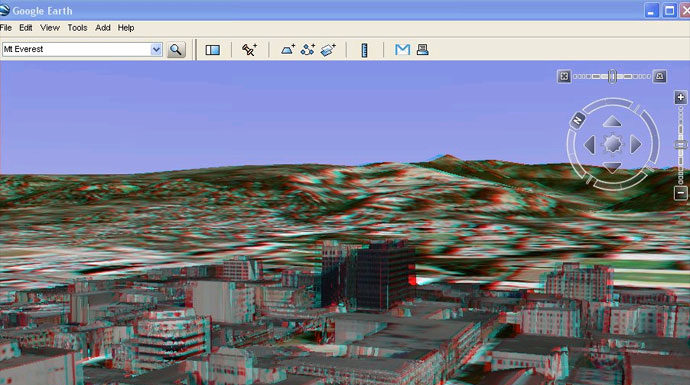Click the tilt slider handle

[612, 77]
